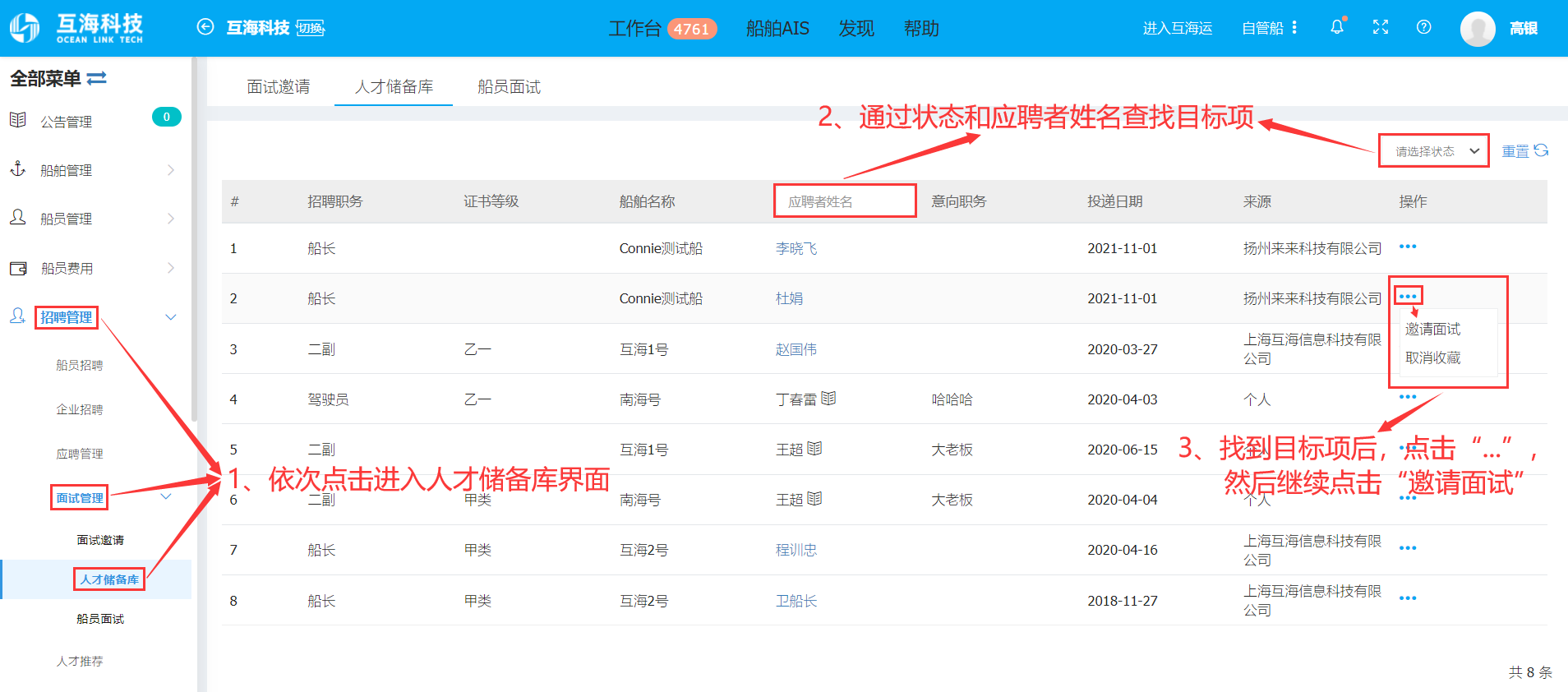
Task: Open actions menu for 丁春雷 row
Action: pyautogui.click(x=1408, y=397)
